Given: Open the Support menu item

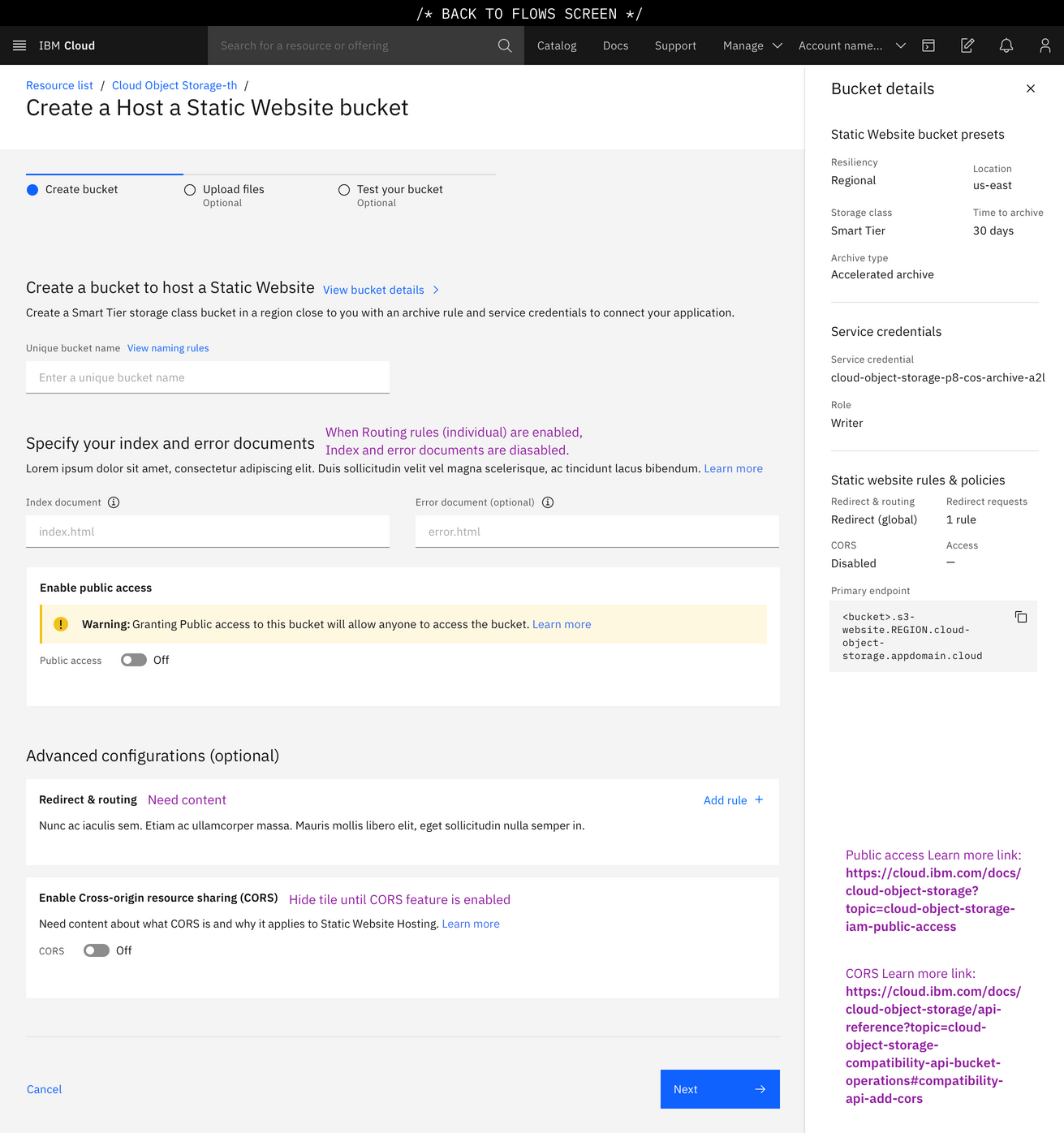Looking at the screenshot, I should click(x=675, y=45).
